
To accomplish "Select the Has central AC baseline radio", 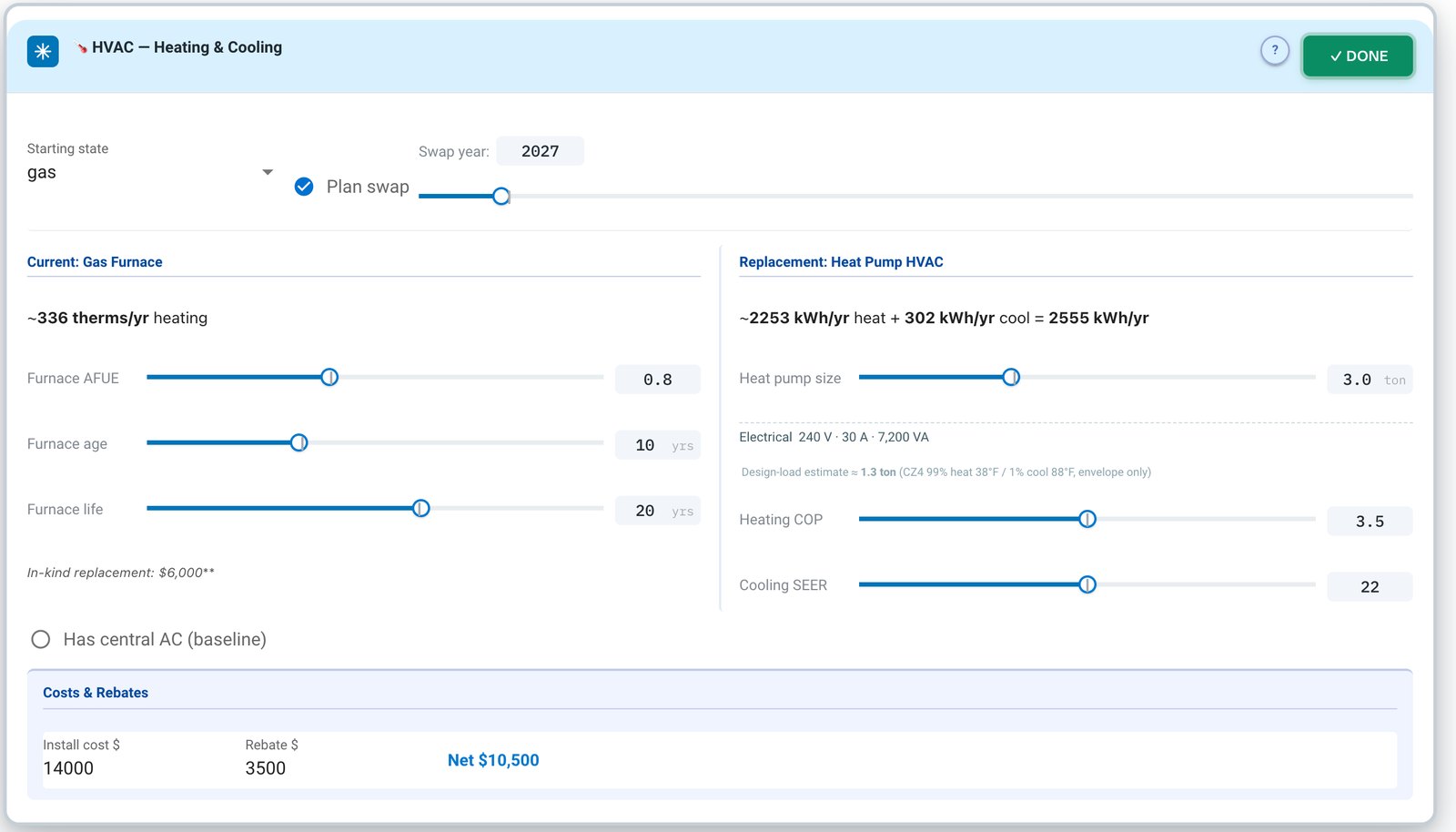I will click(x=41, y=639).
